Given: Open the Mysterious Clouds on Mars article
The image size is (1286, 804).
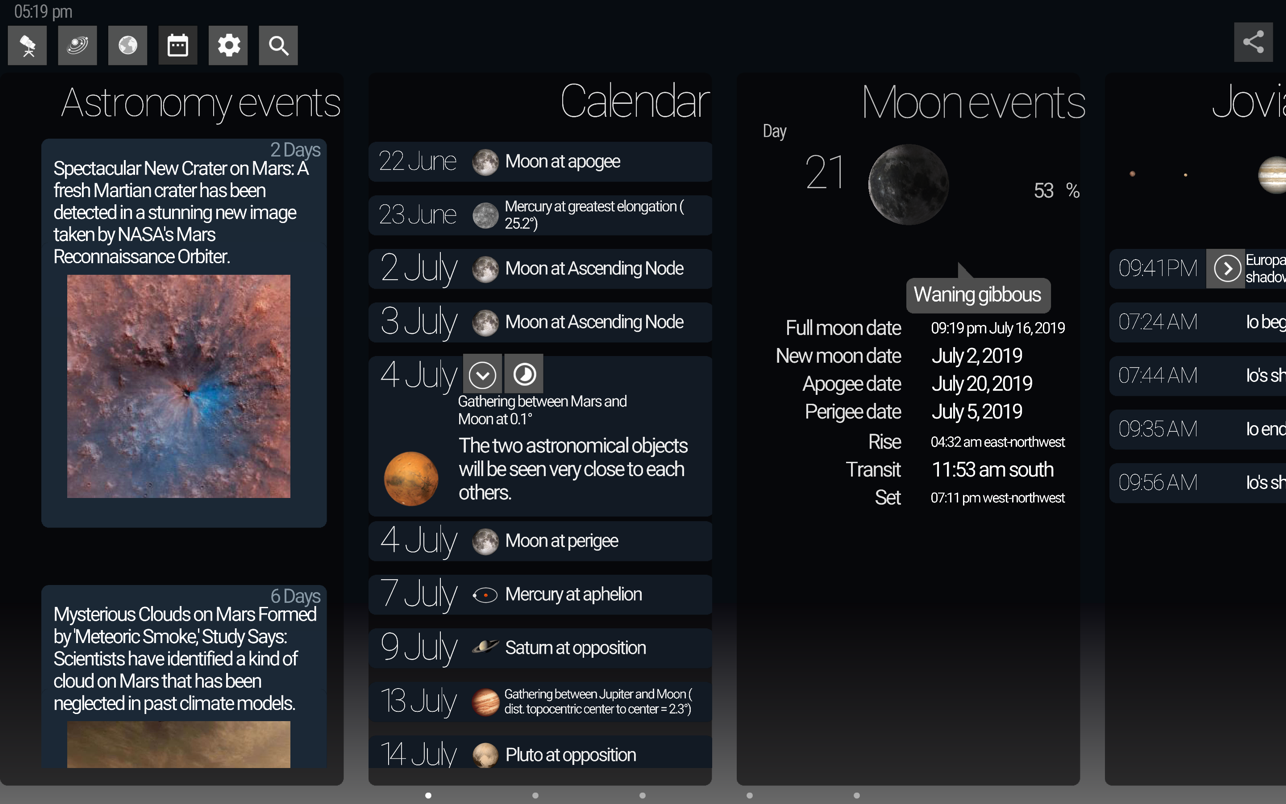Looking at the screenshot, I should coord(184,677).
